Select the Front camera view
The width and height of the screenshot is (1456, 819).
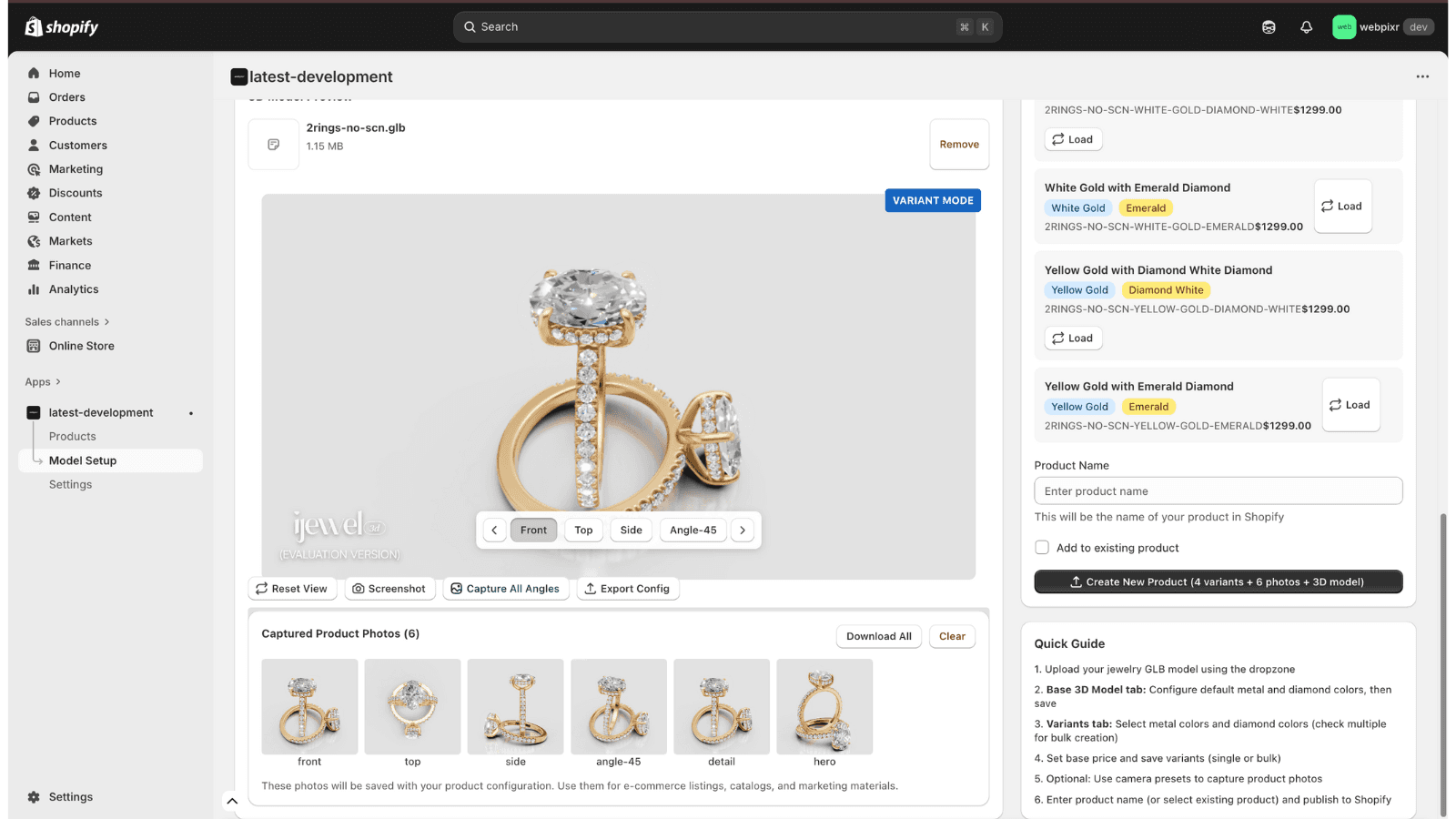[534, 531]
